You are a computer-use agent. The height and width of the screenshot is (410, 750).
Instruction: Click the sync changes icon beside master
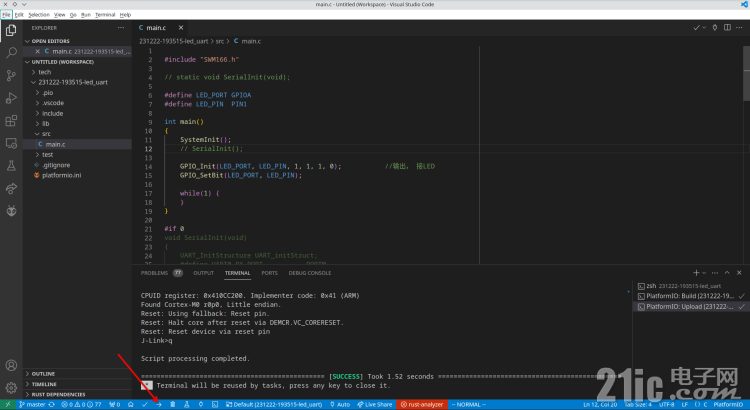[52, 404]
